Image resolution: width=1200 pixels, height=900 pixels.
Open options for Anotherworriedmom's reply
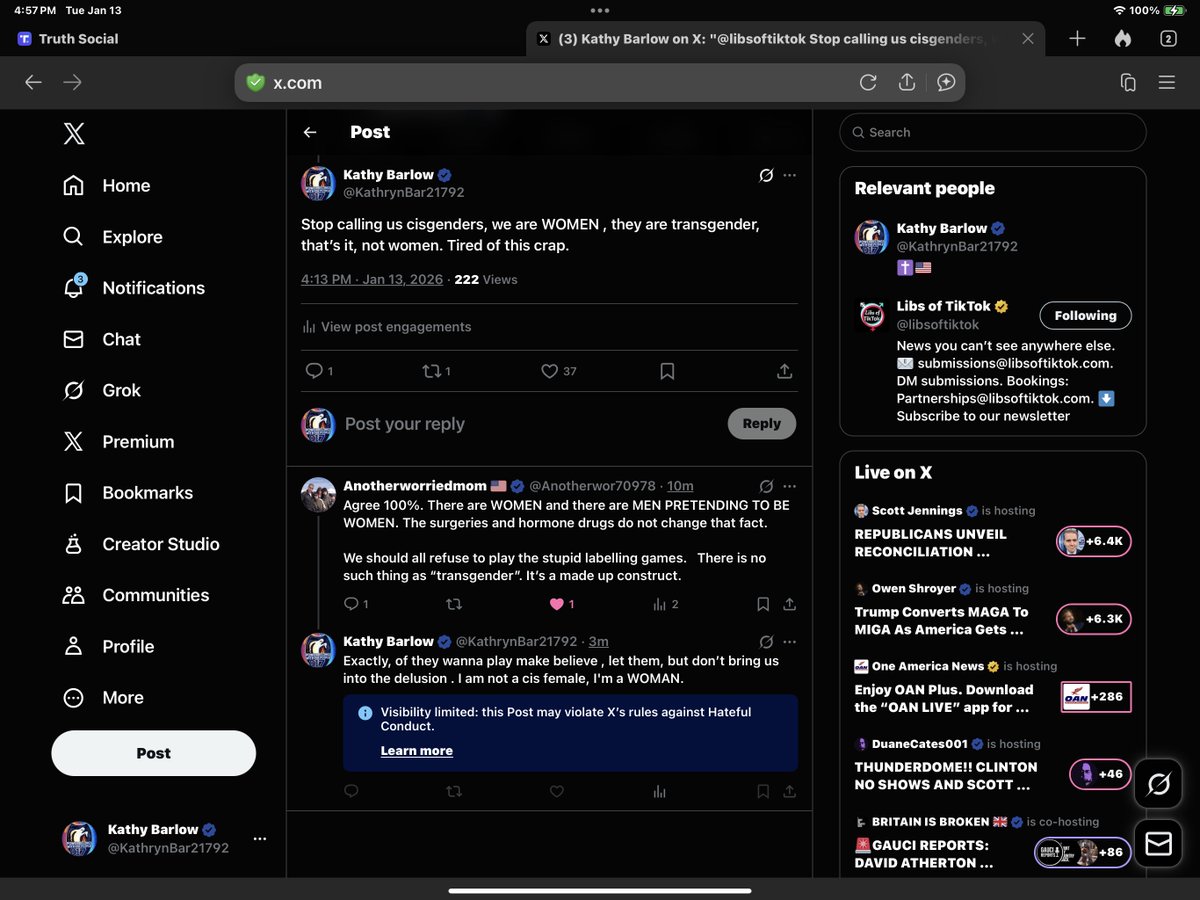(x=790, y=485)
